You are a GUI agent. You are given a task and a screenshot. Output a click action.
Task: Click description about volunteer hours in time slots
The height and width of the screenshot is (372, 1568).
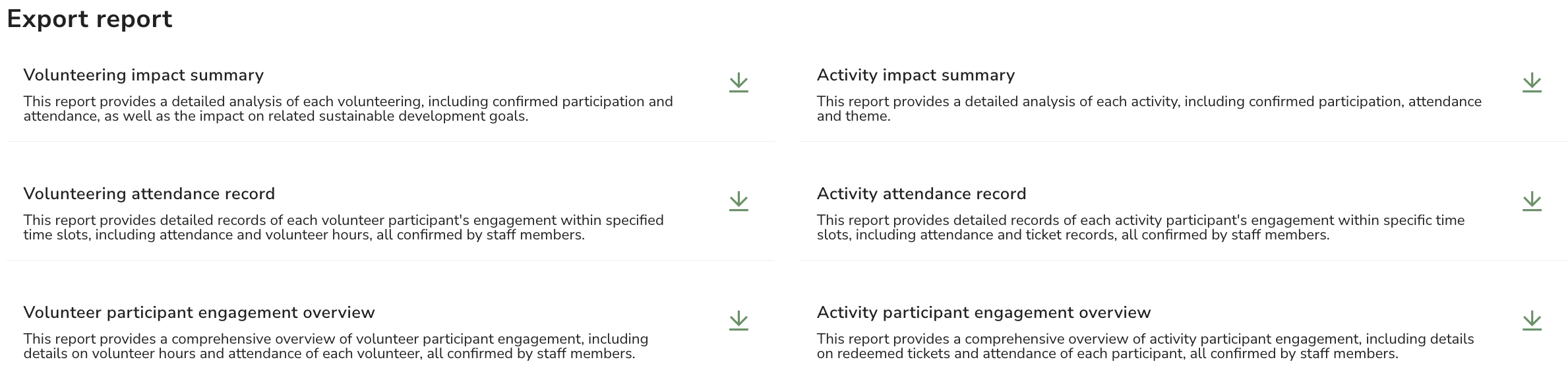[x=344, y=228]
